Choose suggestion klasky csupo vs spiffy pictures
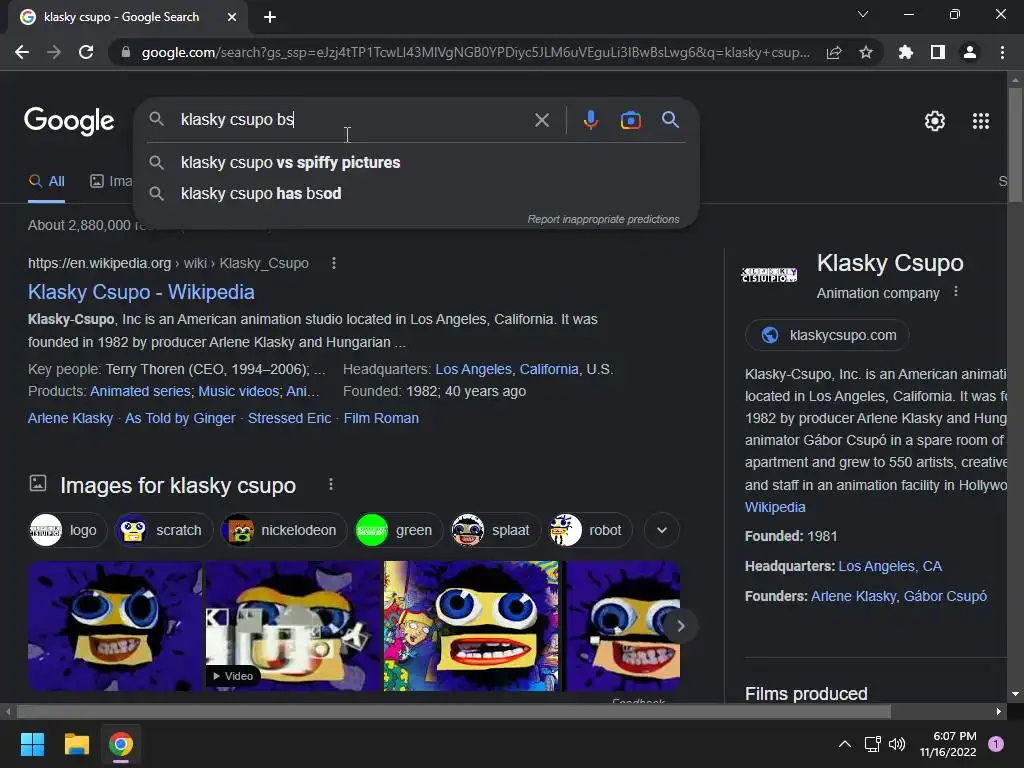Screen dimensions: 1024x768 point(417,163)
